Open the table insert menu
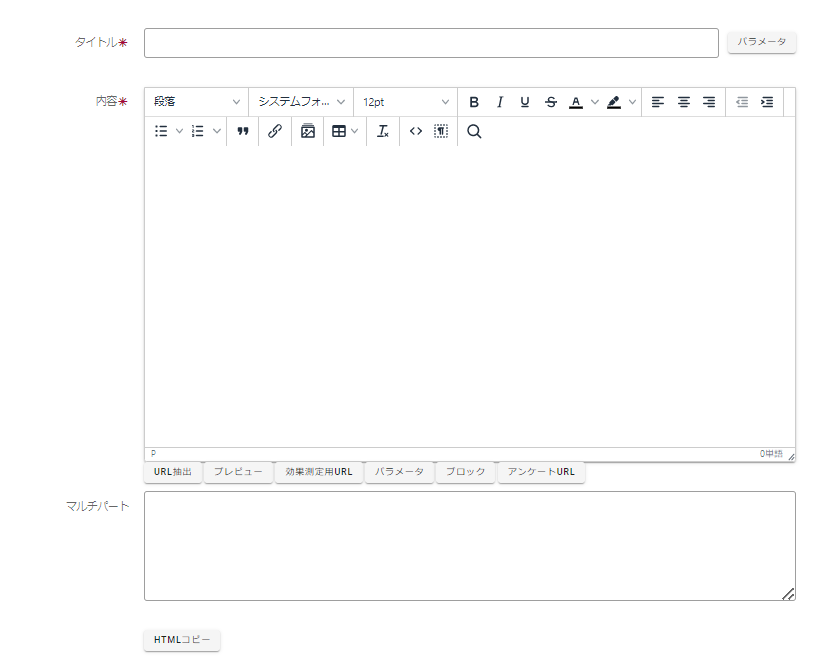Image resolution: width=819 pixels, height=665 pixels. point(345,131)
